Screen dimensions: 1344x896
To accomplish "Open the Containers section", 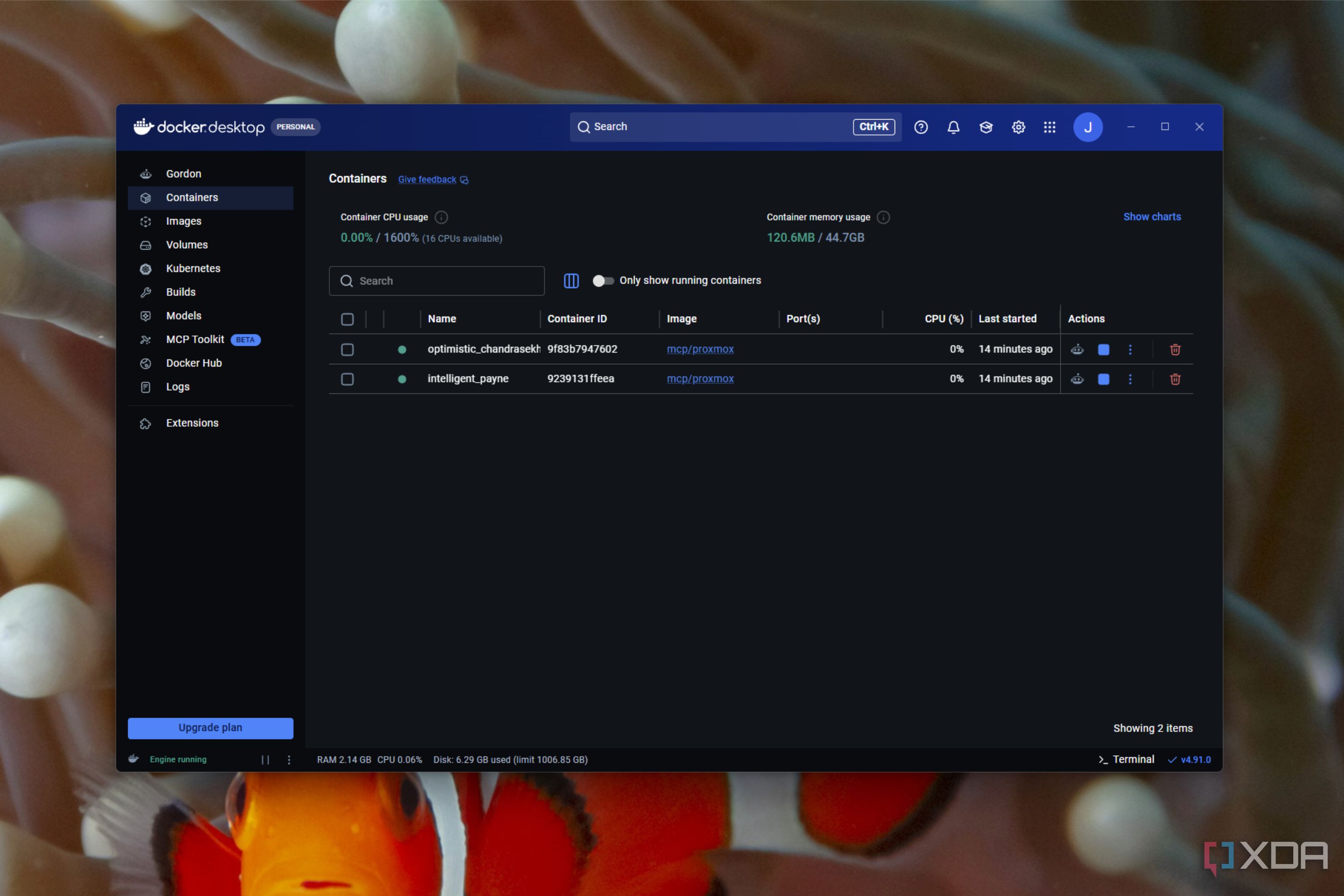I will coord(210,198).
